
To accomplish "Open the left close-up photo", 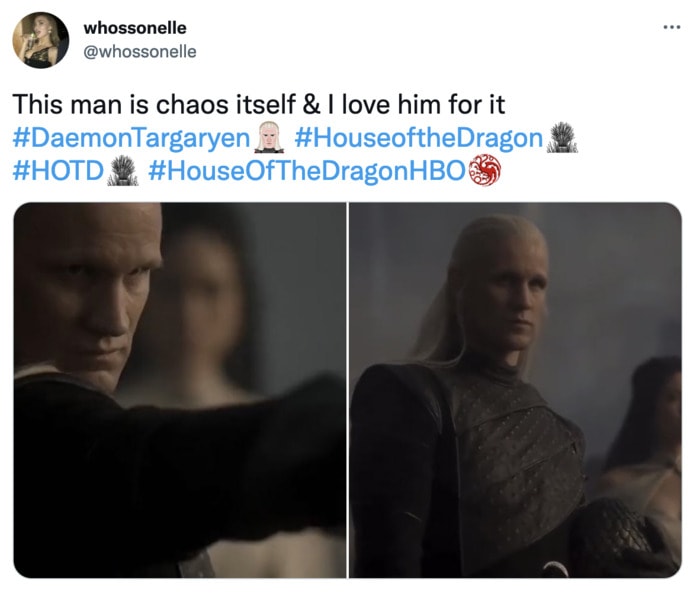I will coord(180,390).
